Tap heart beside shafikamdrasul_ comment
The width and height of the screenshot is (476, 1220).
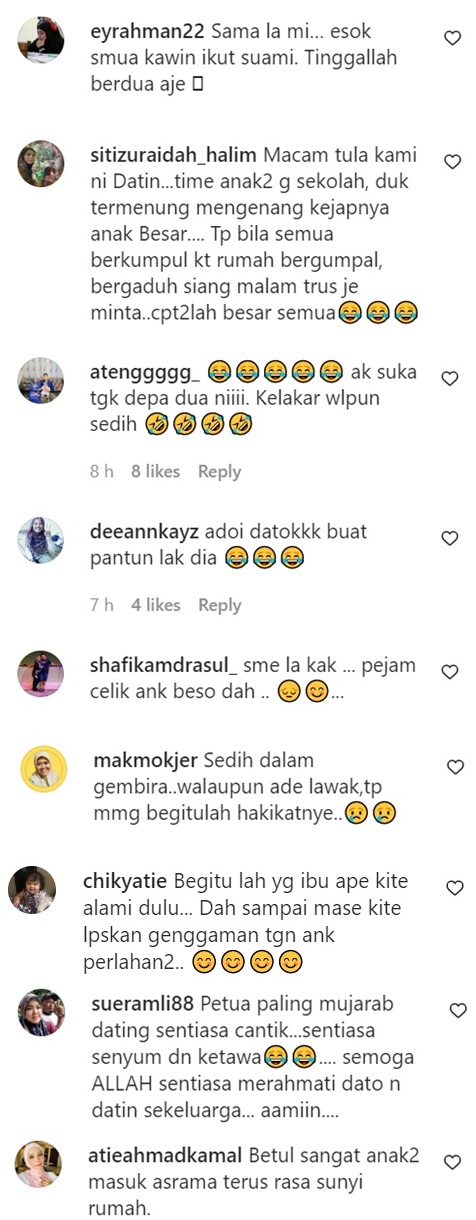(x=450, y=672)
